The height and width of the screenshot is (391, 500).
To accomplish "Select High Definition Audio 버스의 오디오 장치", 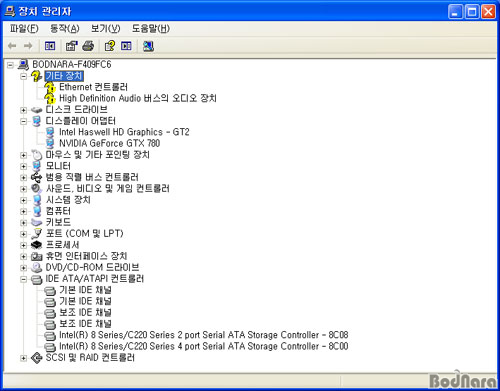I will point(138,98).
